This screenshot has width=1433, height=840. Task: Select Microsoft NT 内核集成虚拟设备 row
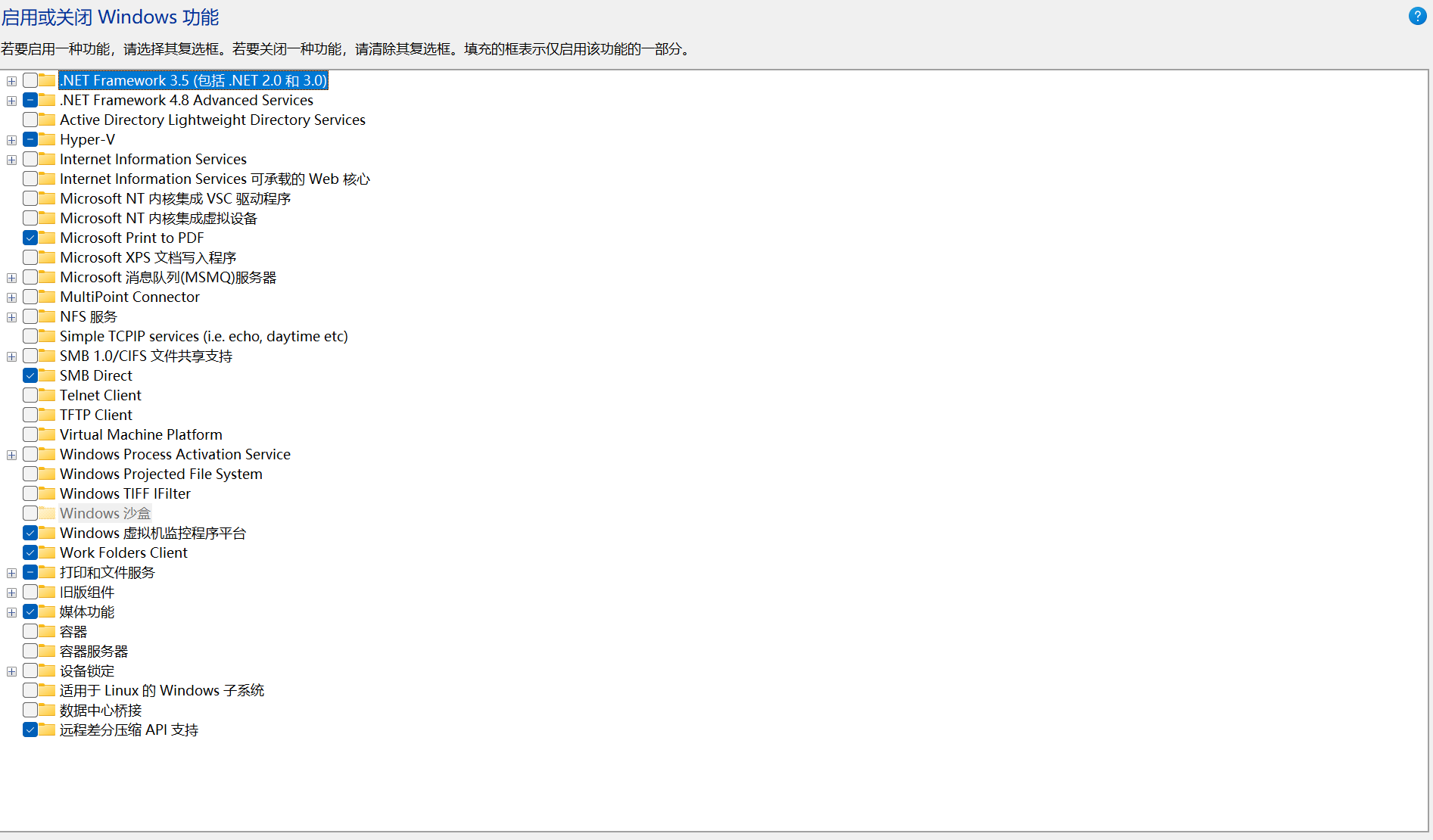point(158,218)
